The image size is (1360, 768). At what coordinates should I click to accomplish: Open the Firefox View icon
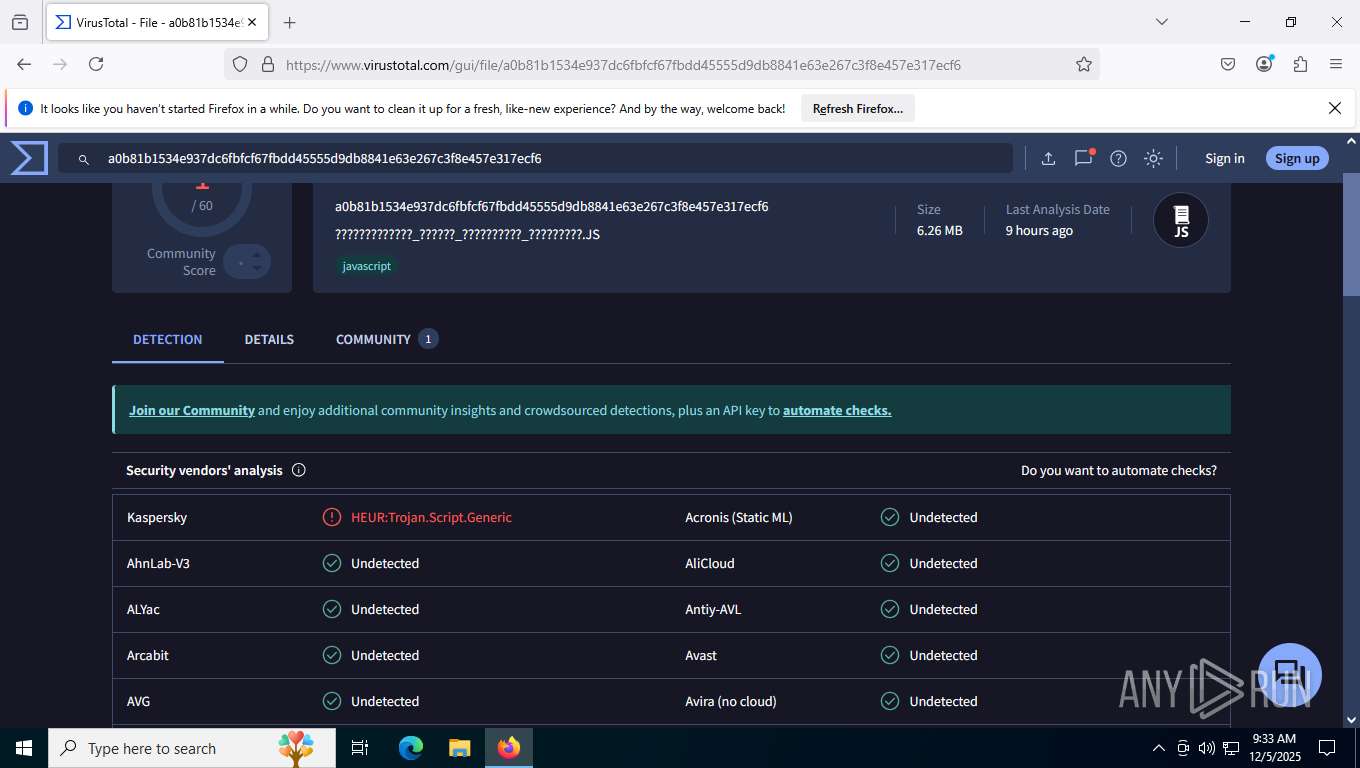click(x=20, y=22)
